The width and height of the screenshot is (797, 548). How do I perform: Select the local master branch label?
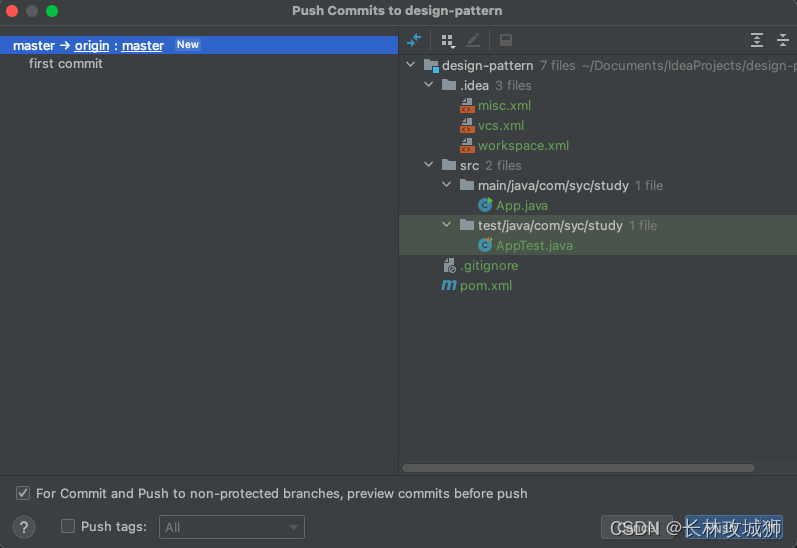34,45
